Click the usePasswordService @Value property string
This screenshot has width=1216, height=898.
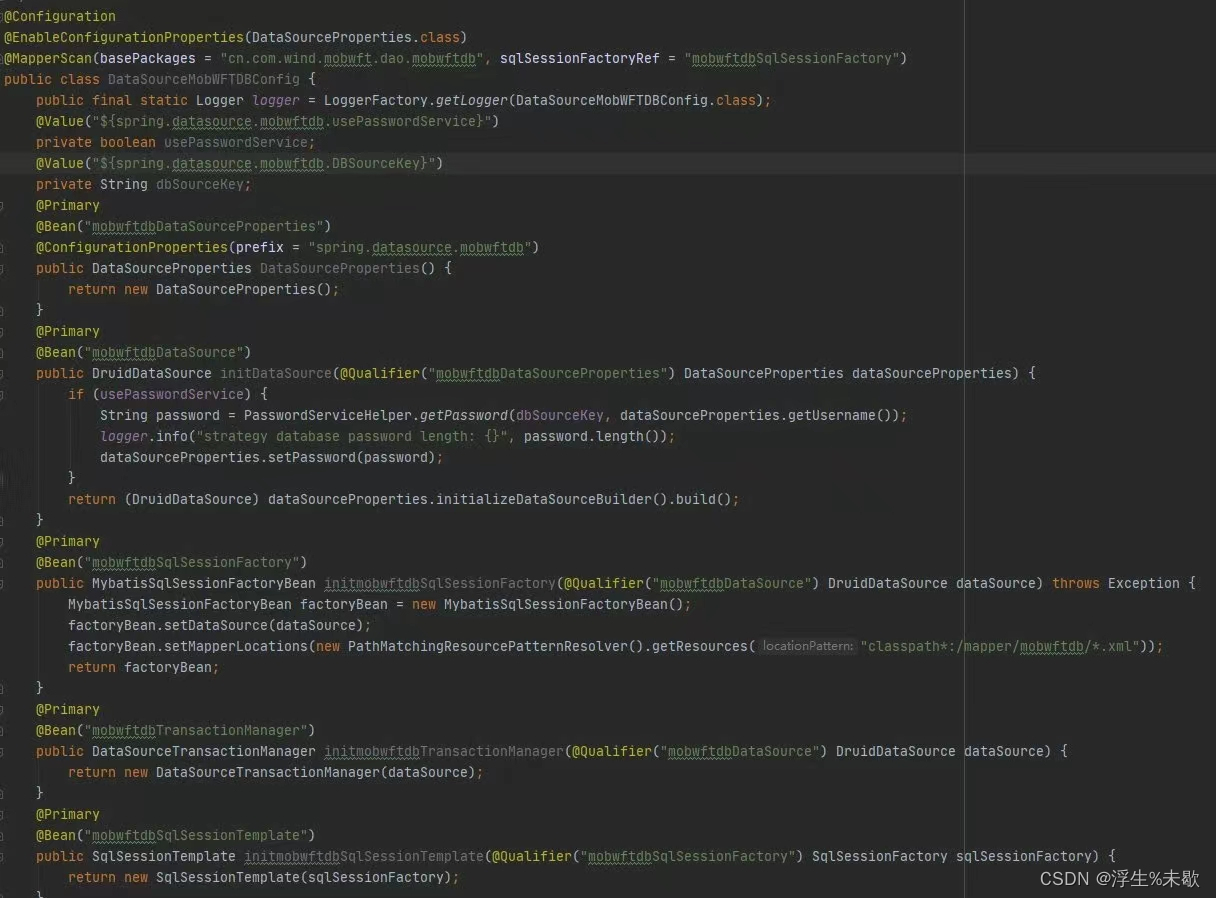[292, 121]
